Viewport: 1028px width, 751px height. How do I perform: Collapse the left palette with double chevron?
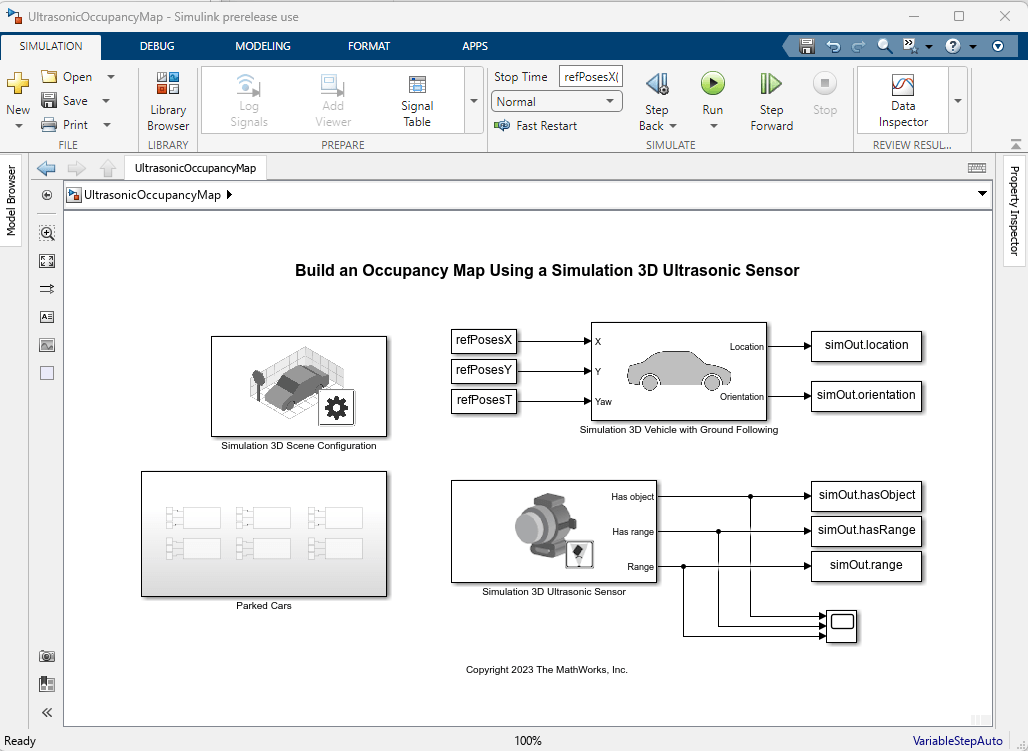47,713
